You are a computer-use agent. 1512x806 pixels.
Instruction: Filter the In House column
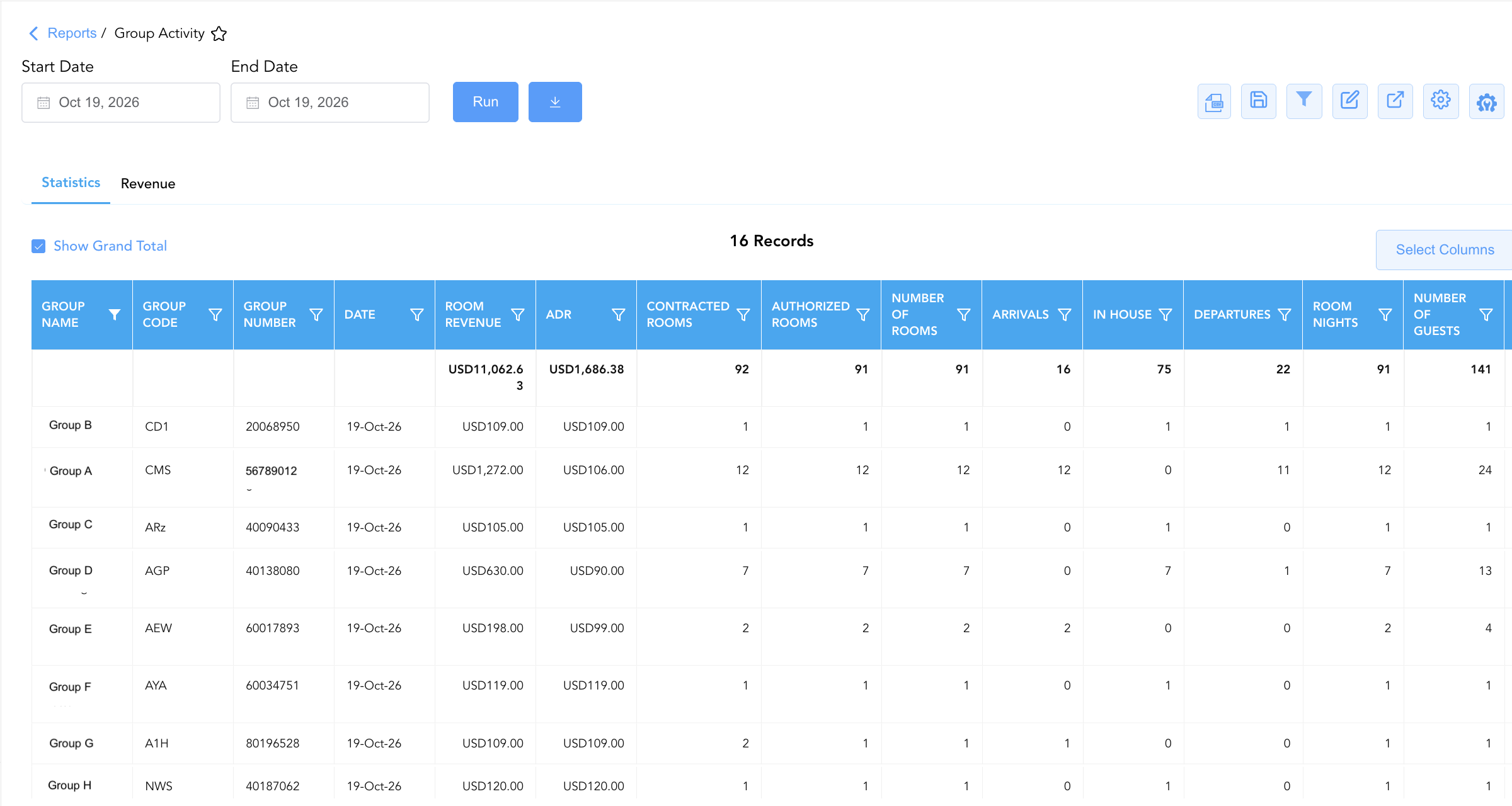[x=1165, y=314]
